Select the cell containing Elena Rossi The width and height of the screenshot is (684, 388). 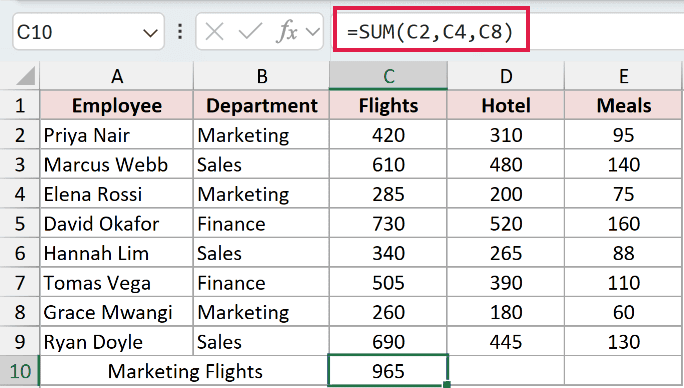(116, 194)
